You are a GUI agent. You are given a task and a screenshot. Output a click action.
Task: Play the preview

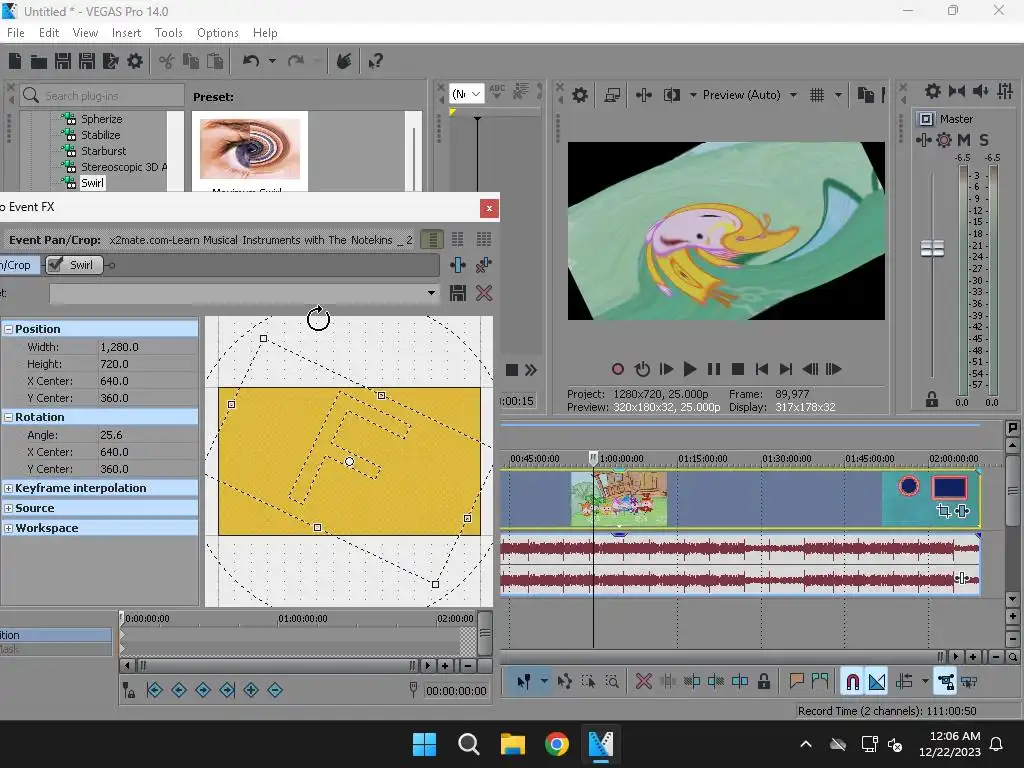click(690, 370)
